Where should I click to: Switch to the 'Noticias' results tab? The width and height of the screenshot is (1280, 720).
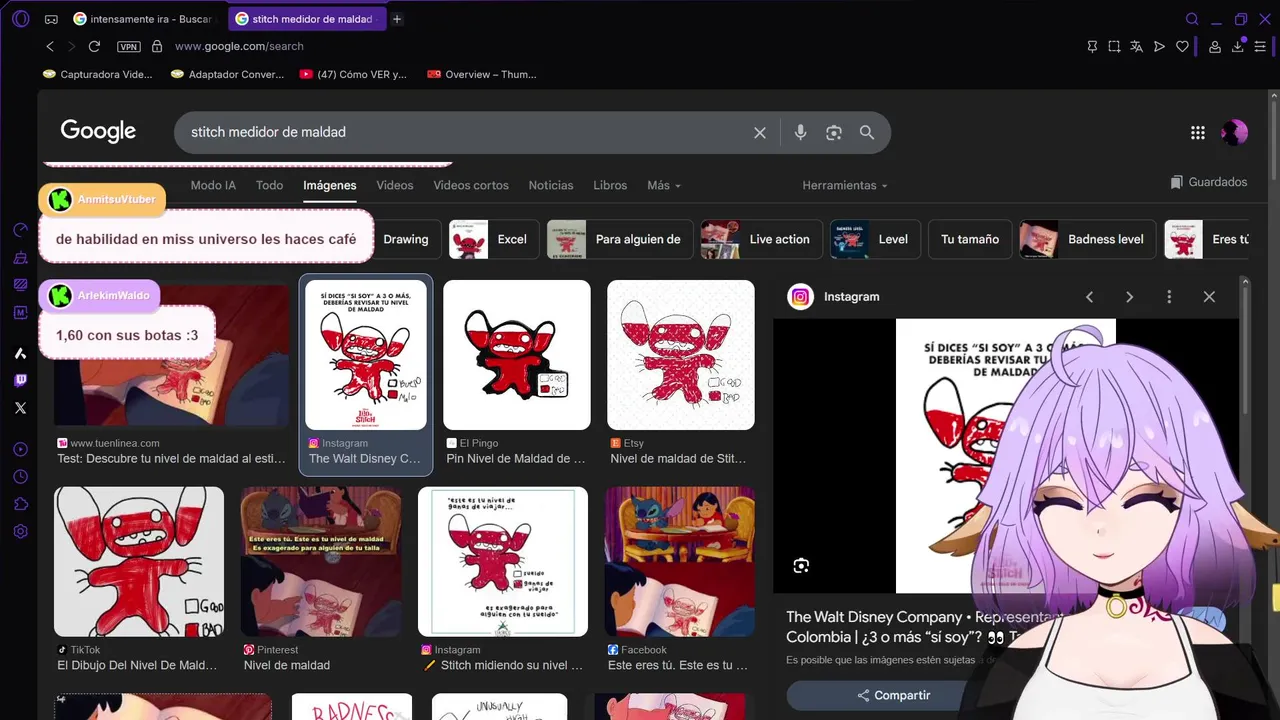(x=551, y=185)
